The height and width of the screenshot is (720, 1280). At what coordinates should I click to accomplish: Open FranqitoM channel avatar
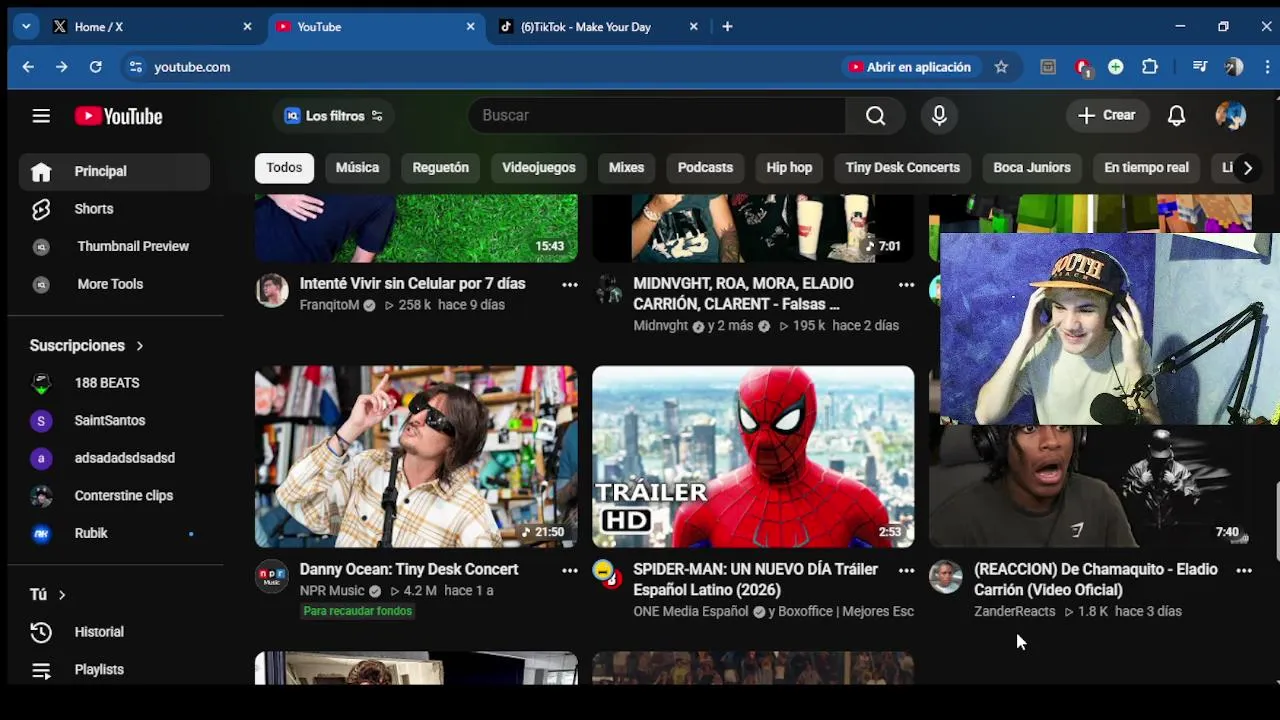coord(271,291)
